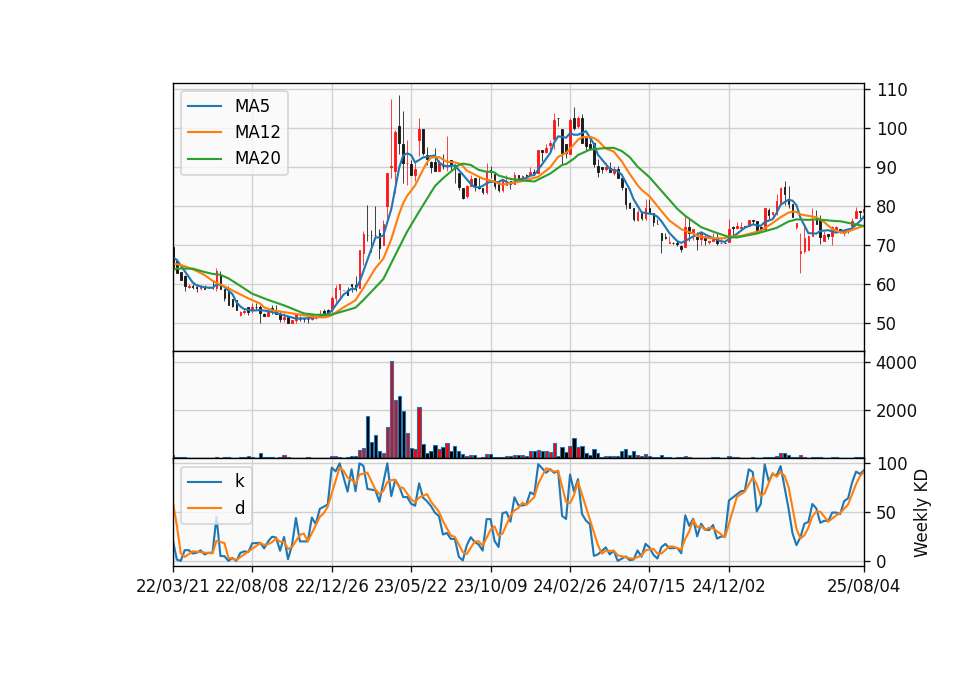960x690 pixels.
Task: Select the 22/08/08 date label
Action: [x=252, y=586]
